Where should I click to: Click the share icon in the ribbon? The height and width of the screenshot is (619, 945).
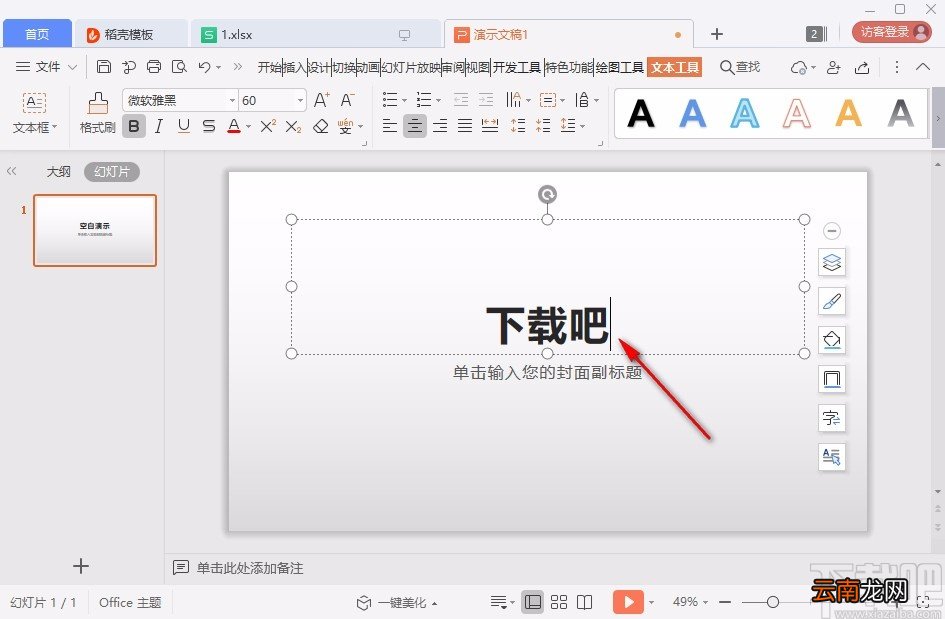click(862, 67)
